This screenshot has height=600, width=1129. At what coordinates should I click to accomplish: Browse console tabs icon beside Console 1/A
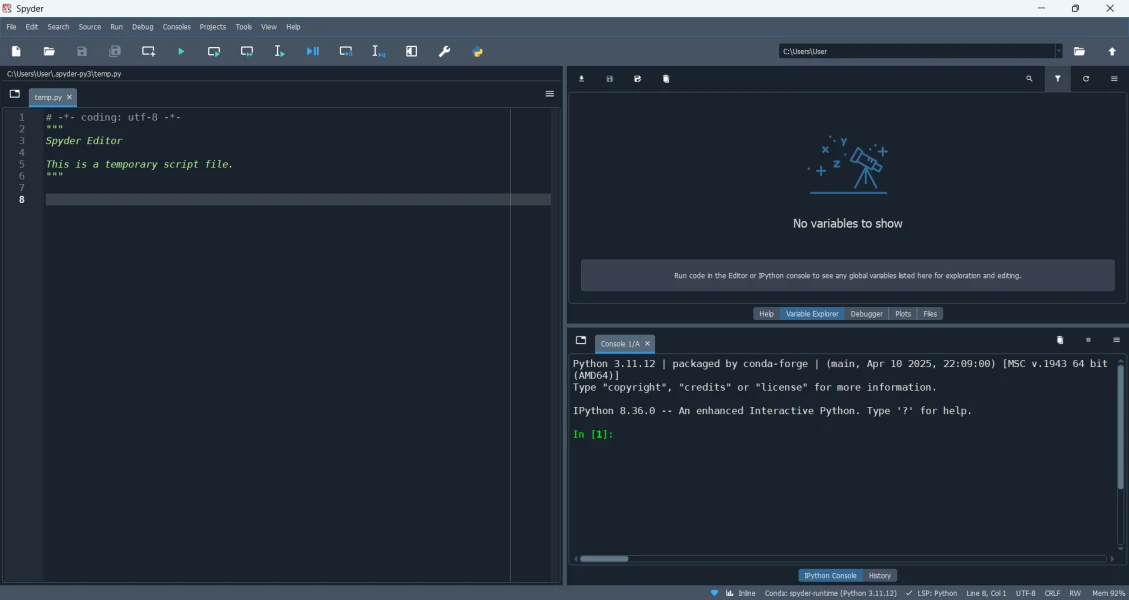pyautogui.click(x=581, y=340)
